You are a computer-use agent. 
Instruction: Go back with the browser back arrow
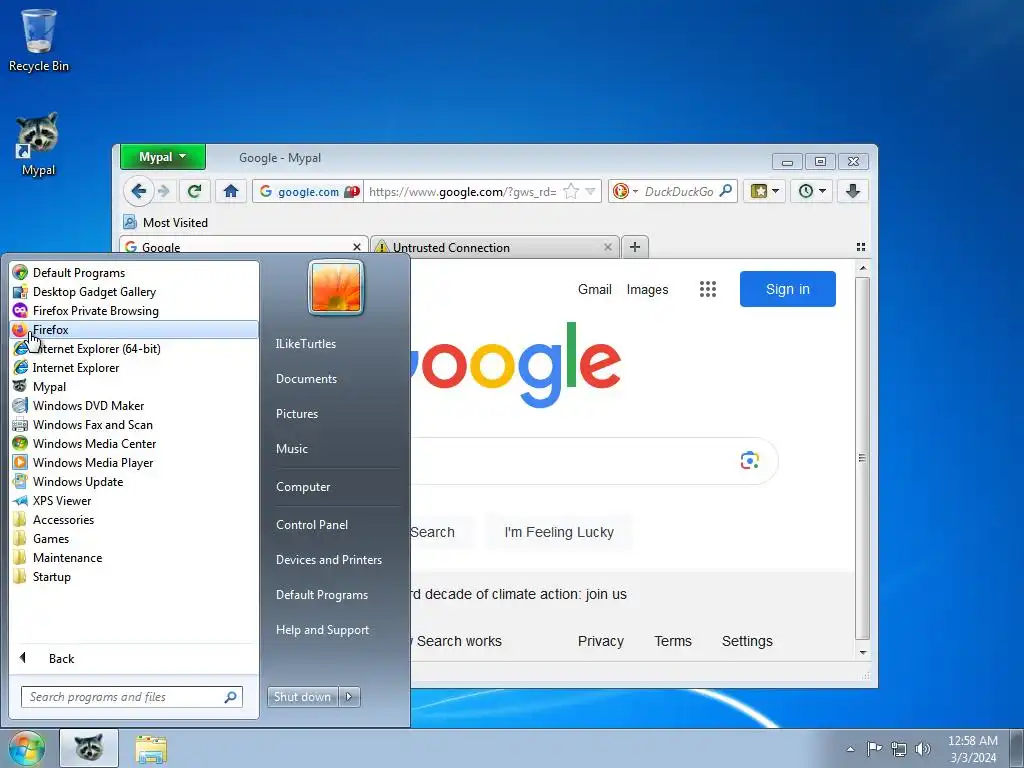[x=138, y=191]
